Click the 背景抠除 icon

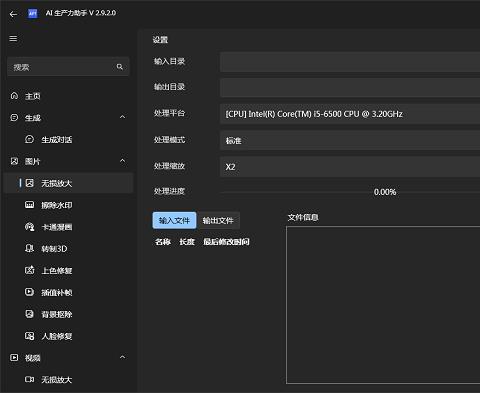[x=29, y=314]
